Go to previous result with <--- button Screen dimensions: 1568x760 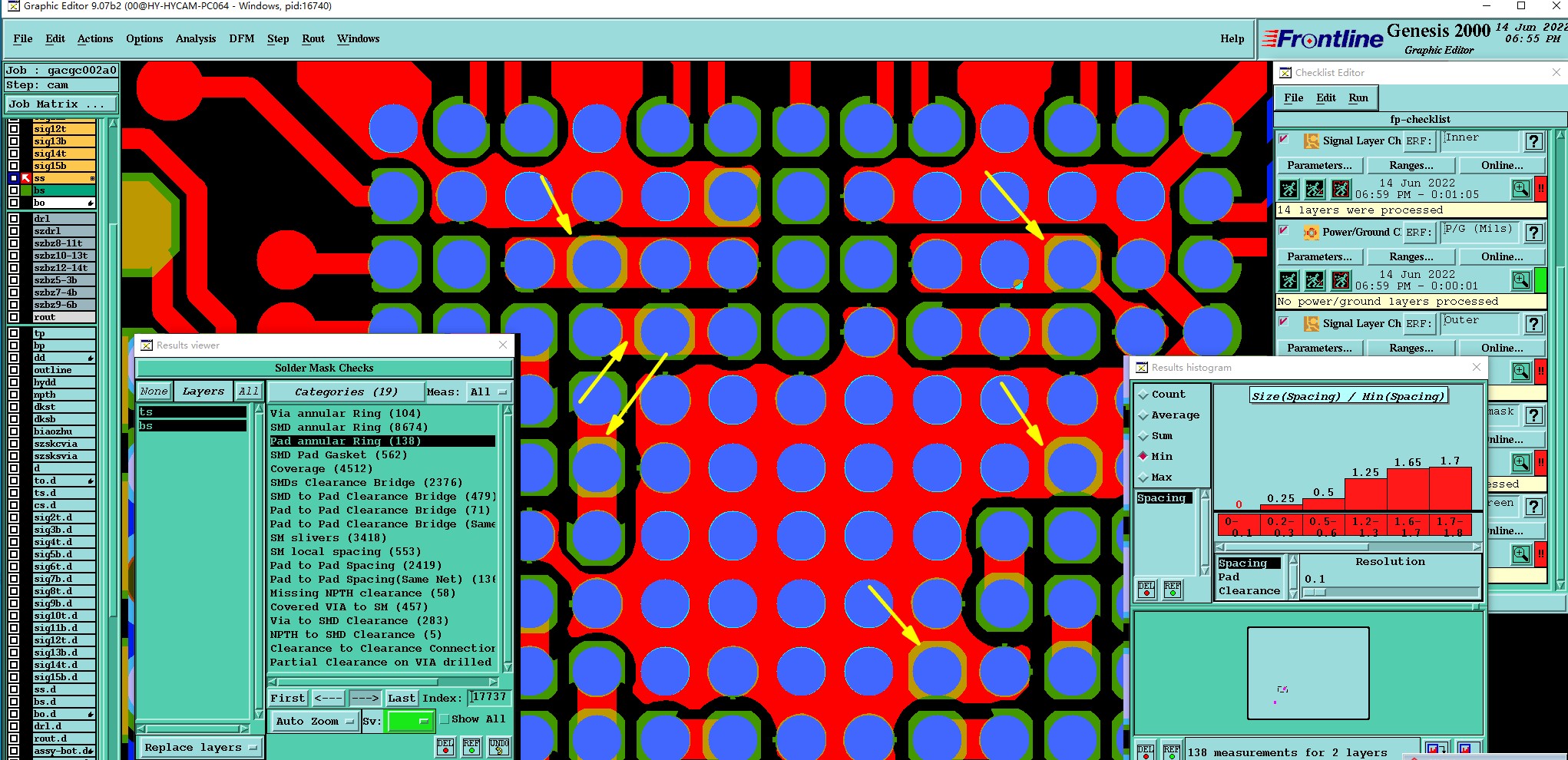click(329, 698)
